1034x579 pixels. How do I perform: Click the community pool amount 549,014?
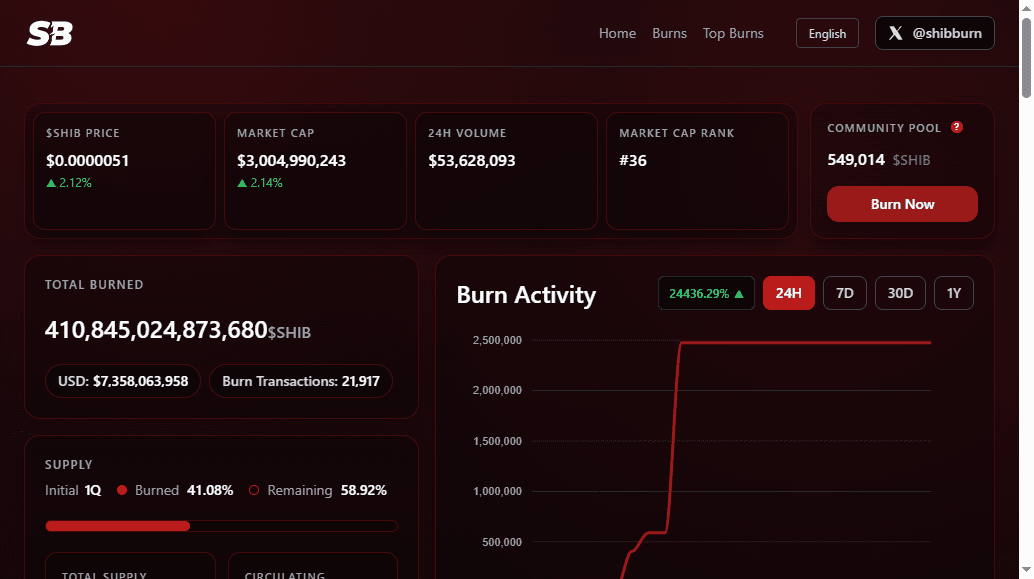point(856,160)
